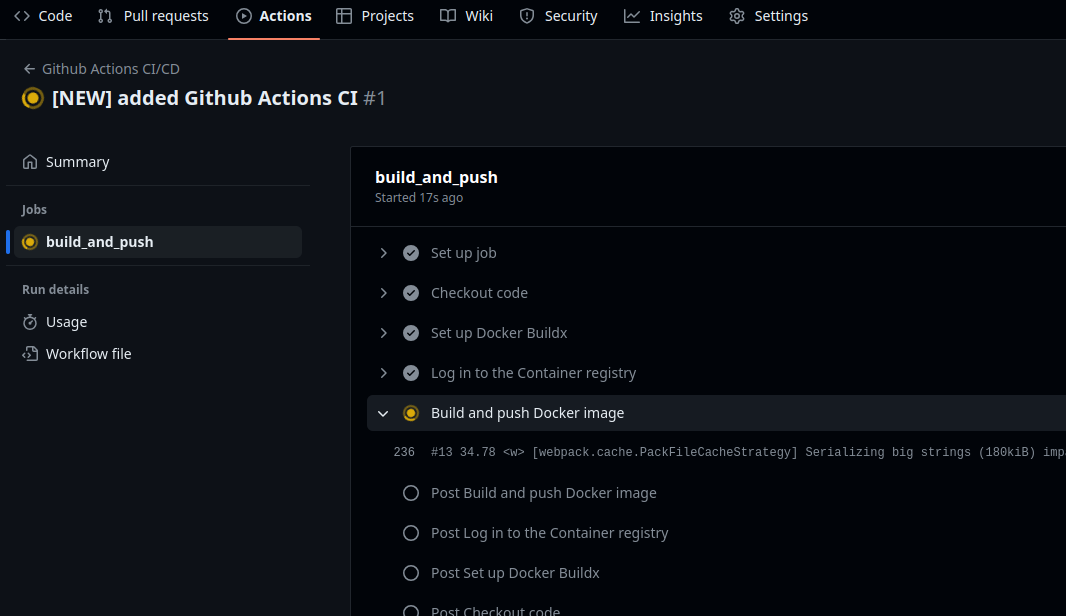Viewport: 1066px width, 616px height.
Task: Select Post Log in to the Container registry step
Action: pyautogui.click(x=549, y=533)
